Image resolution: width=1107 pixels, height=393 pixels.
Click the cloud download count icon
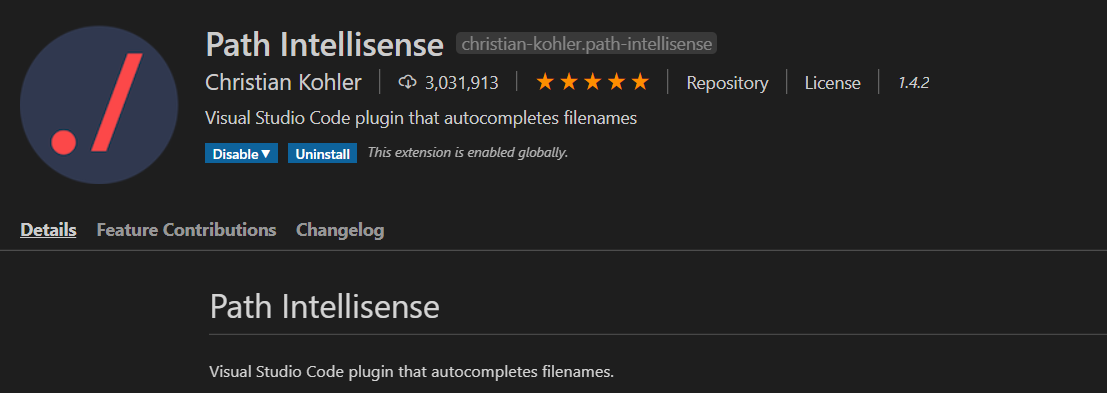click(407, 83)
